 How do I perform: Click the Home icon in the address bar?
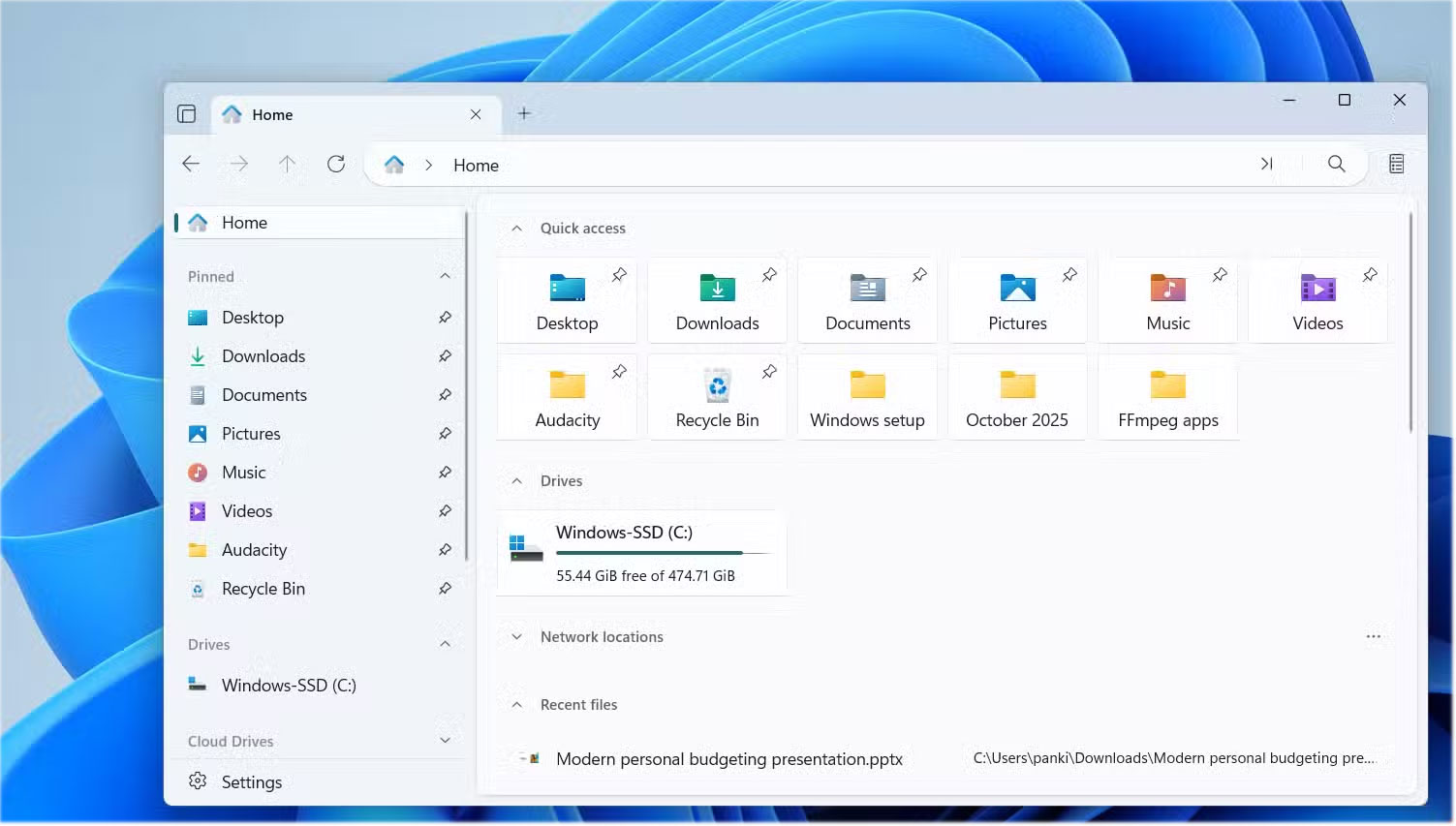[394, 165]
